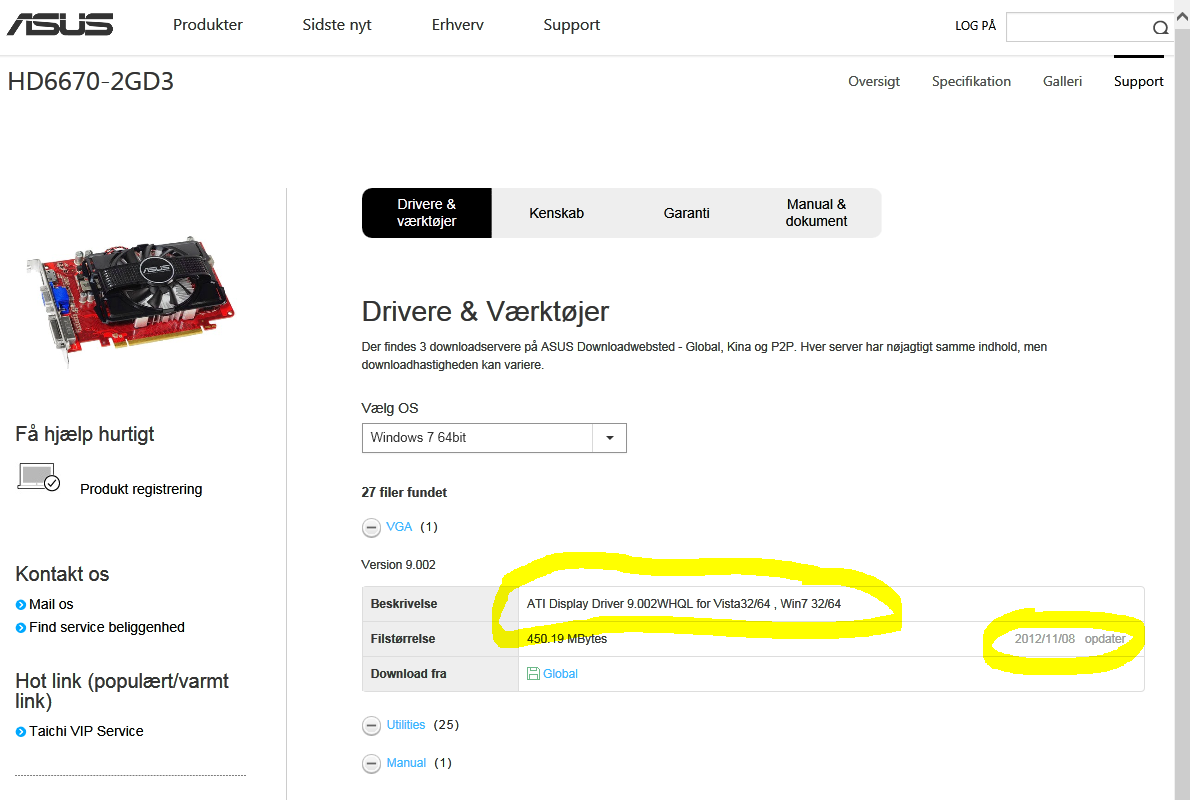Click the VGA category link
1190x800 pixels.
399,527
